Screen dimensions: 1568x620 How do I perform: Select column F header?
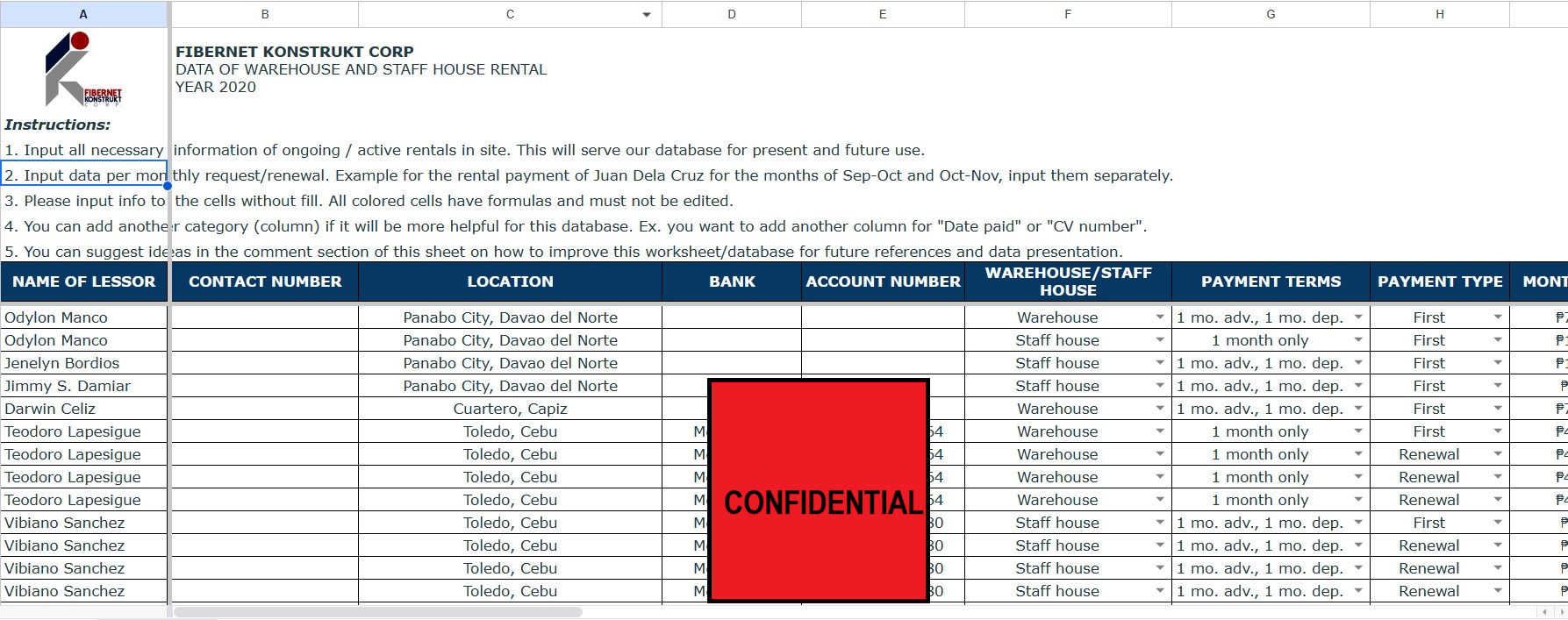tap(1068, 14)
